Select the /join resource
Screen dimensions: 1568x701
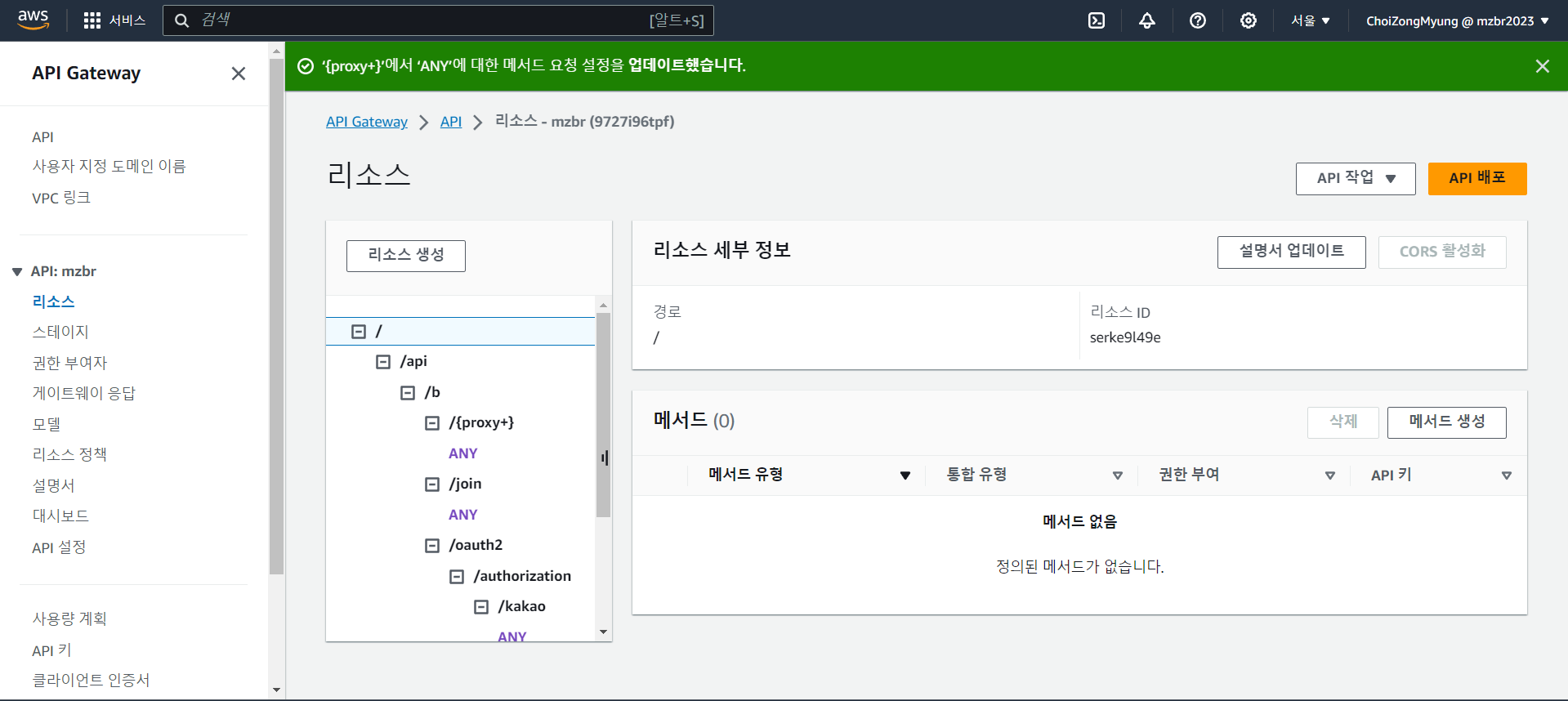tap(465, 484)
